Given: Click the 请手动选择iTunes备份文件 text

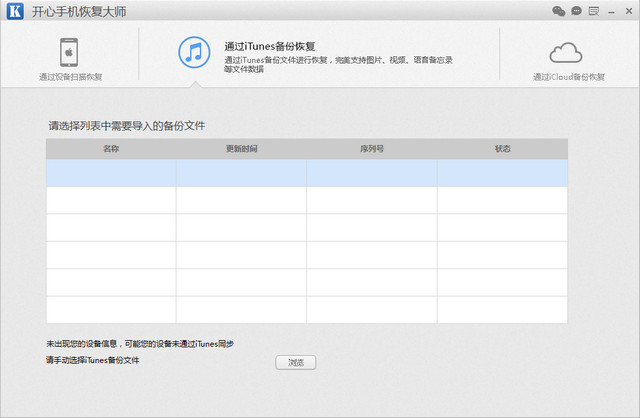Looking at the screenshot, I should [93, 360].
